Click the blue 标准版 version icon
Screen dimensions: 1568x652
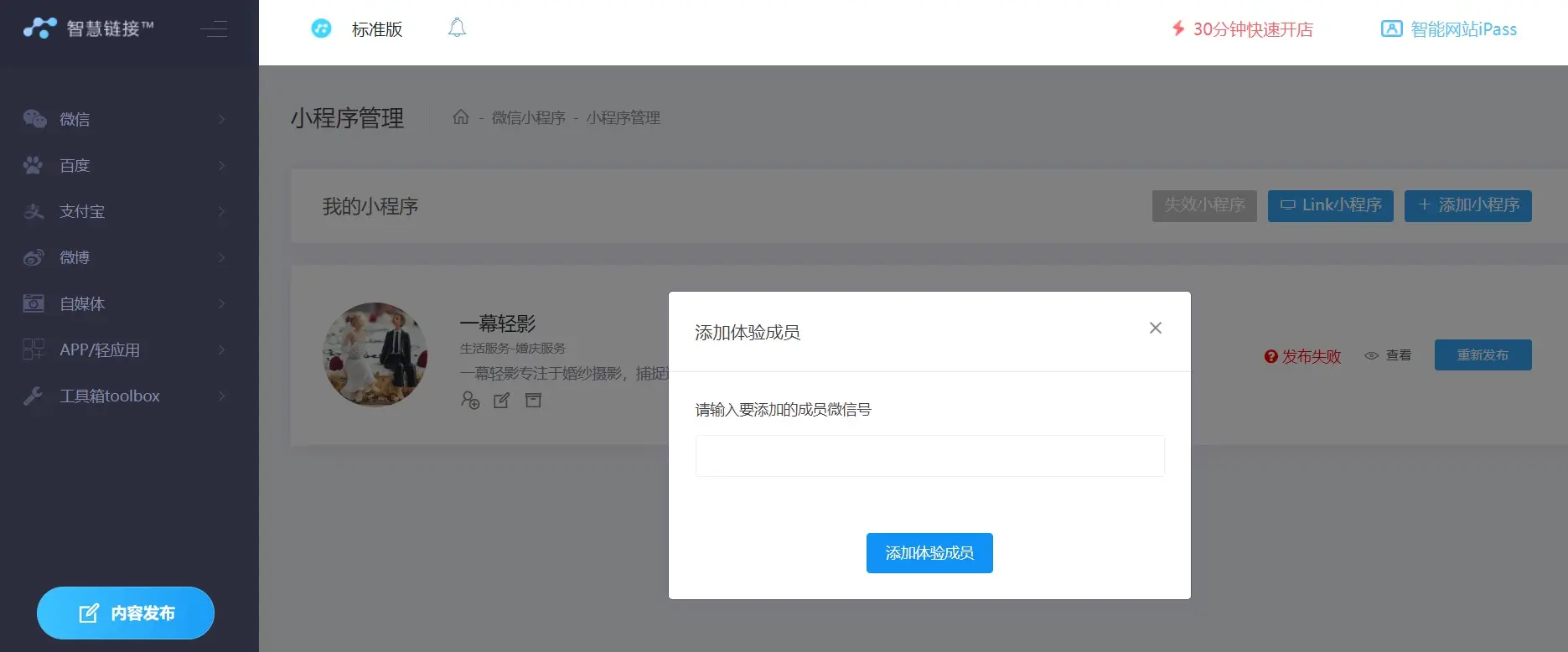321,28
